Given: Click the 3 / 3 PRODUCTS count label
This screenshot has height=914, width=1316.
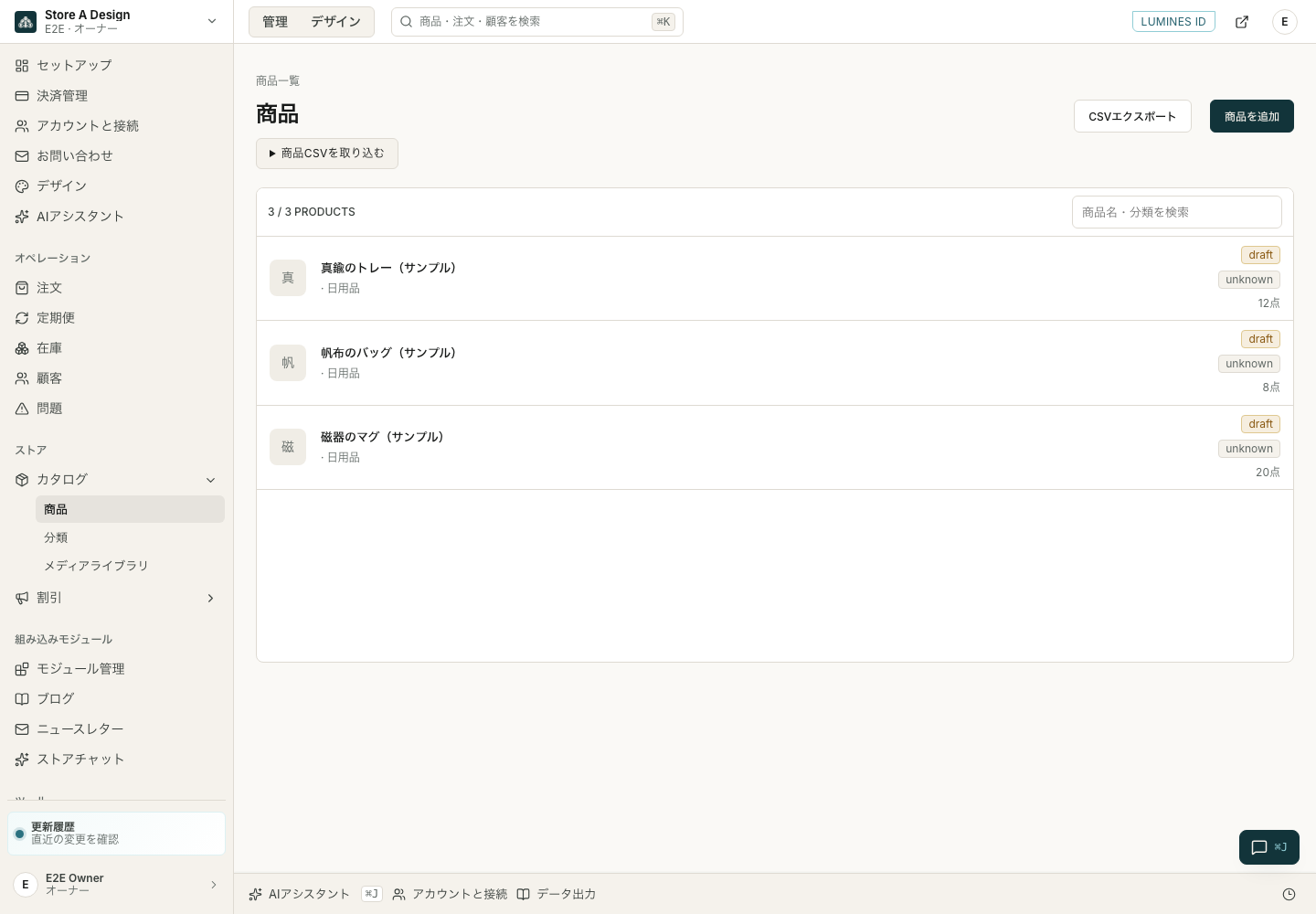Looking at the screenshot, I should (312, 212).
